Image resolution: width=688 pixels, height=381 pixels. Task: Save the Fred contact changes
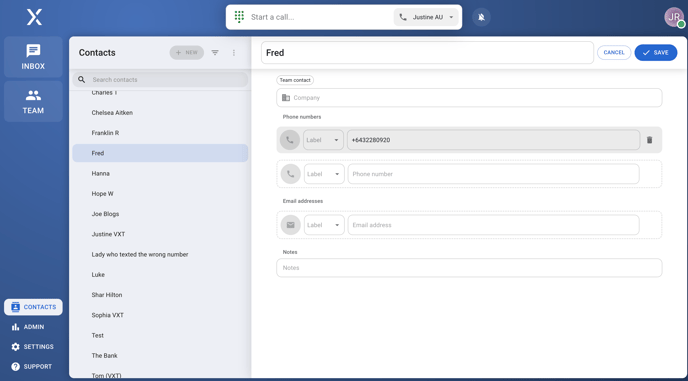click(656, 53)
